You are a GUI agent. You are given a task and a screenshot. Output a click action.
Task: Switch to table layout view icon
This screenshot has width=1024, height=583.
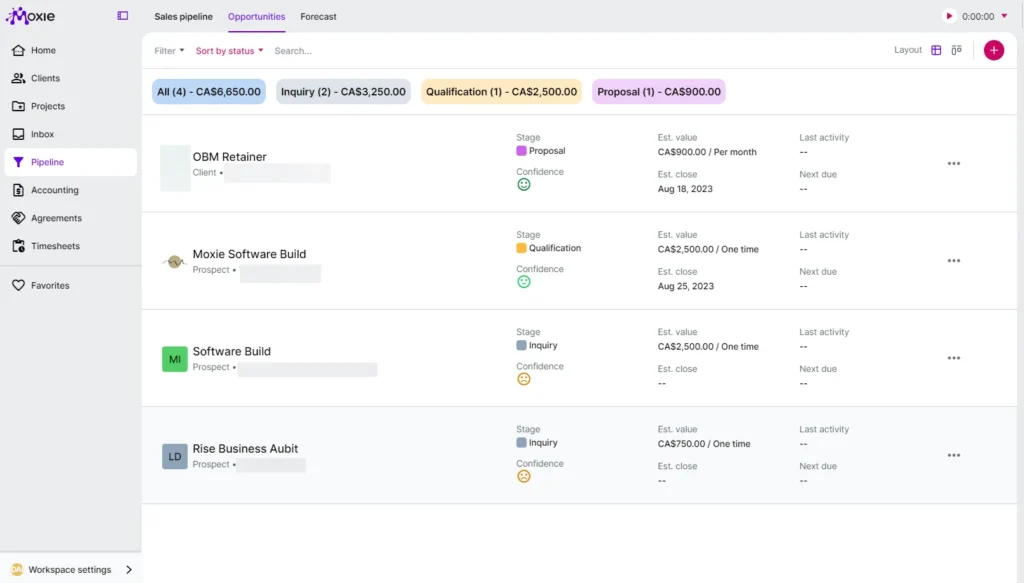tap(936, 50)
